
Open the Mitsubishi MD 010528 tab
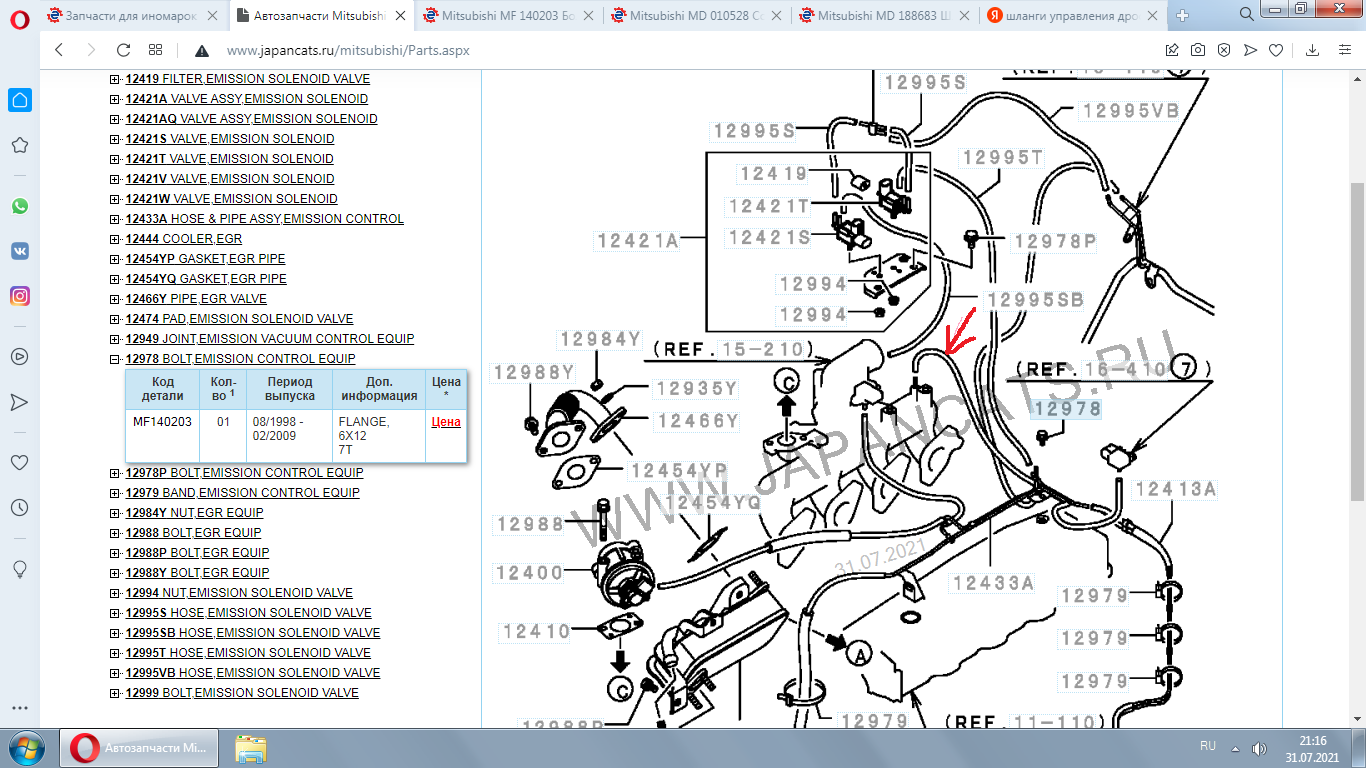coord(696,15)
